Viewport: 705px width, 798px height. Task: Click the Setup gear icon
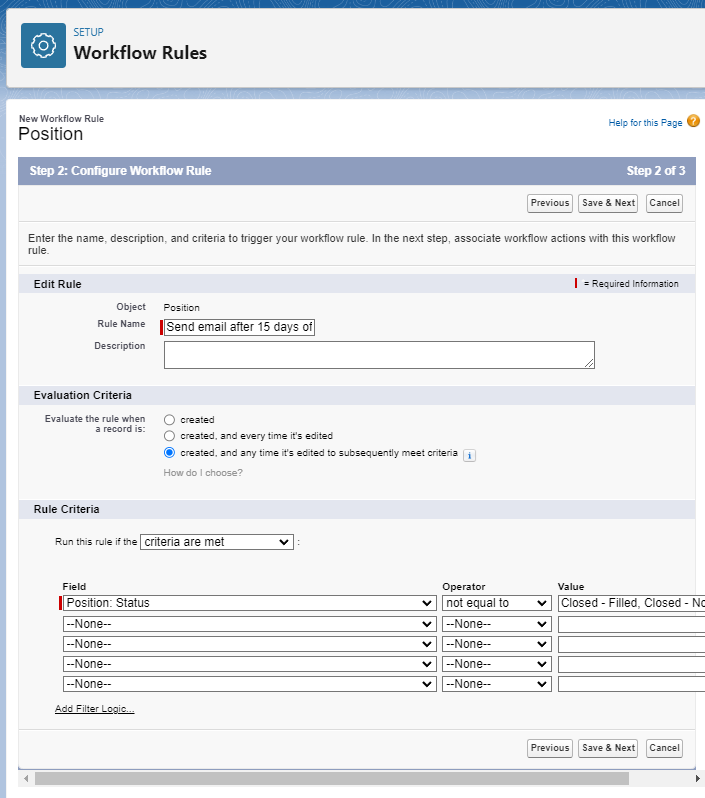pyautogui.click(x=43, y=45)
